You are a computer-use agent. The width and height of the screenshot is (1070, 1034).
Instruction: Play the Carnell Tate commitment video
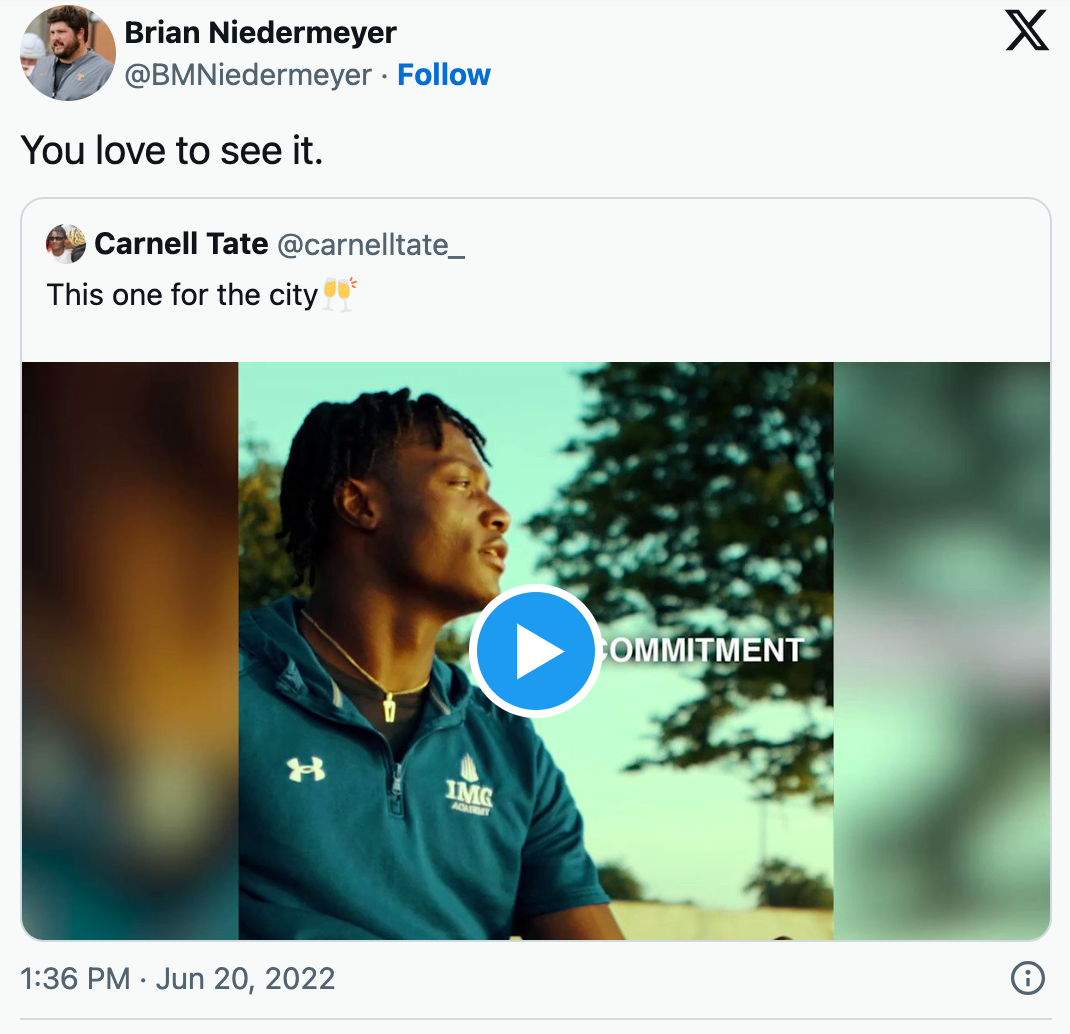click(x=535, y=651)
